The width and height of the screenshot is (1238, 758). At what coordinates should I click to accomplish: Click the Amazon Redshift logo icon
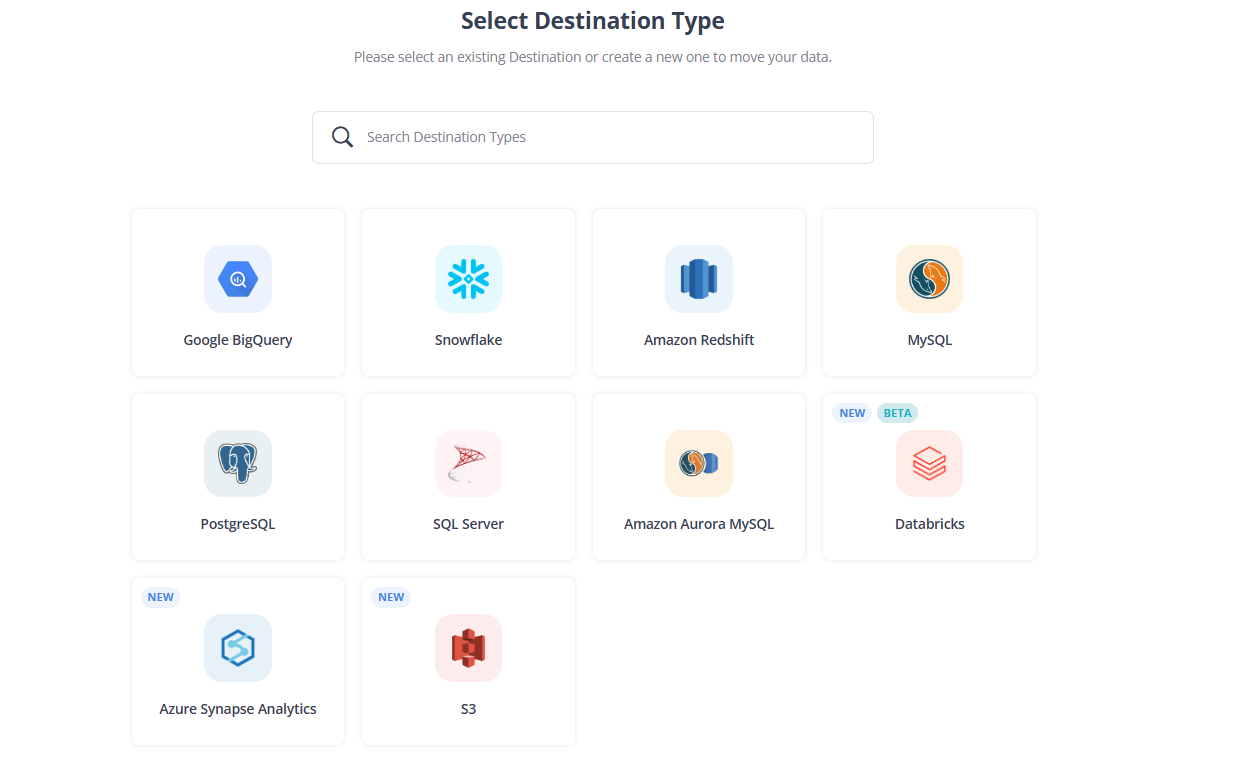(699, 279)
